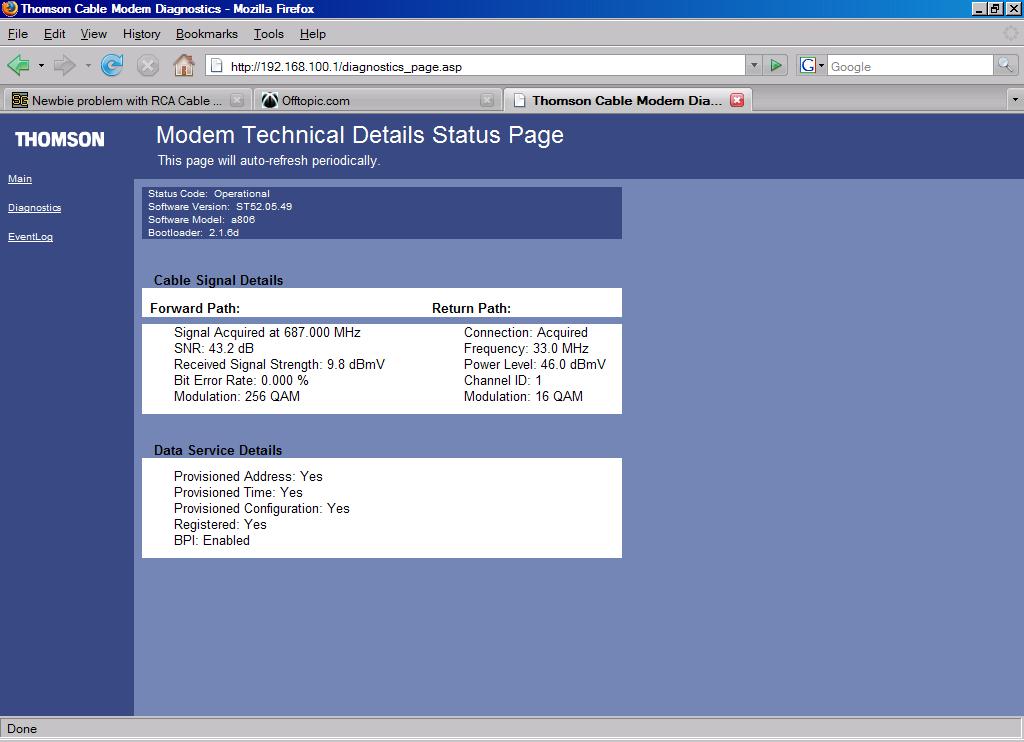Open the back history dropdown arrow
1024x742 pixels.
pos(41,66)
